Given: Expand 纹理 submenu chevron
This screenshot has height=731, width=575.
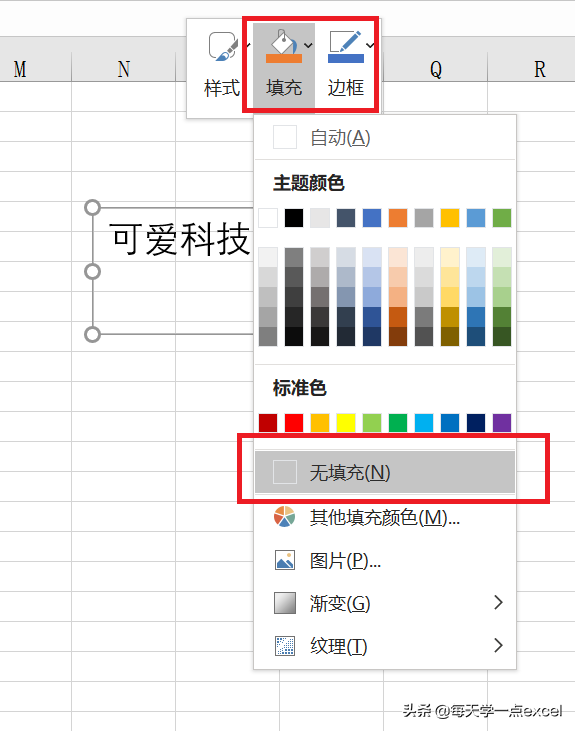Looking at the screenshot, I should (498, 645).
